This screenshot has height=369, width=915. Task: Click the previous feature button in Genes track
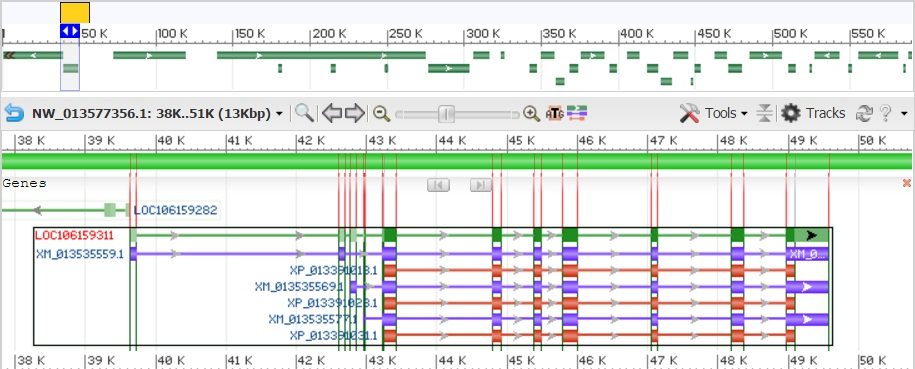(x=438, y=185)
